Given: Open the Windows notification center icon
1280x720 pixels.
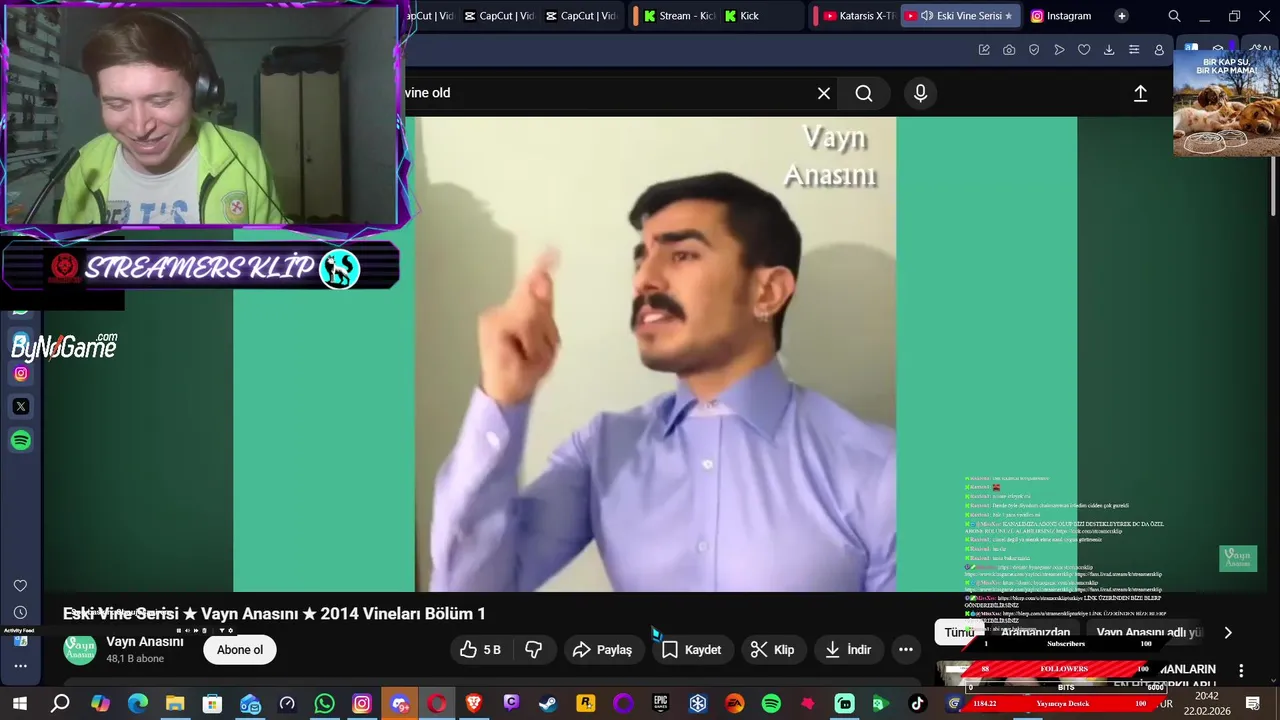Looking at the screenshot, I should pyautogui.click(x=1254, y=703).
